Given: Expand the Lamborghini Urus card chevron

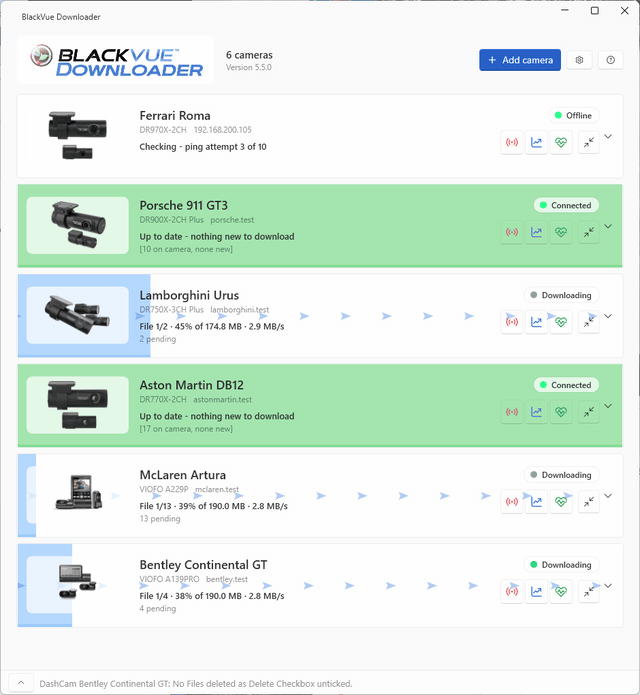Looking at the screenshot, I should [608, 316].
